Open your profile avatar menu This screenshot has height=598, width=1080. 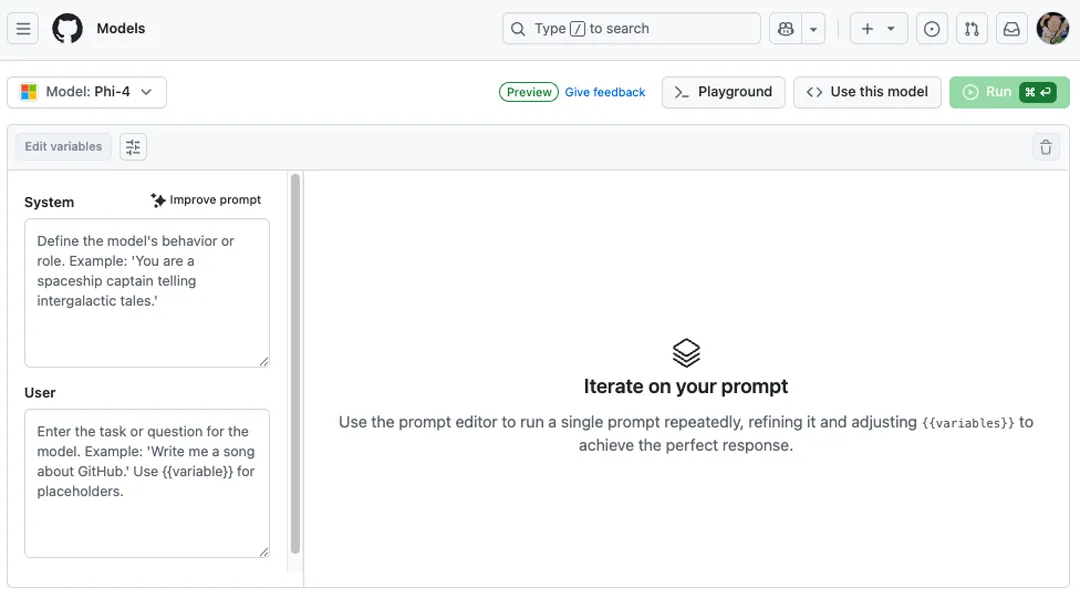pyautogui.click(x=1052, y=28)
